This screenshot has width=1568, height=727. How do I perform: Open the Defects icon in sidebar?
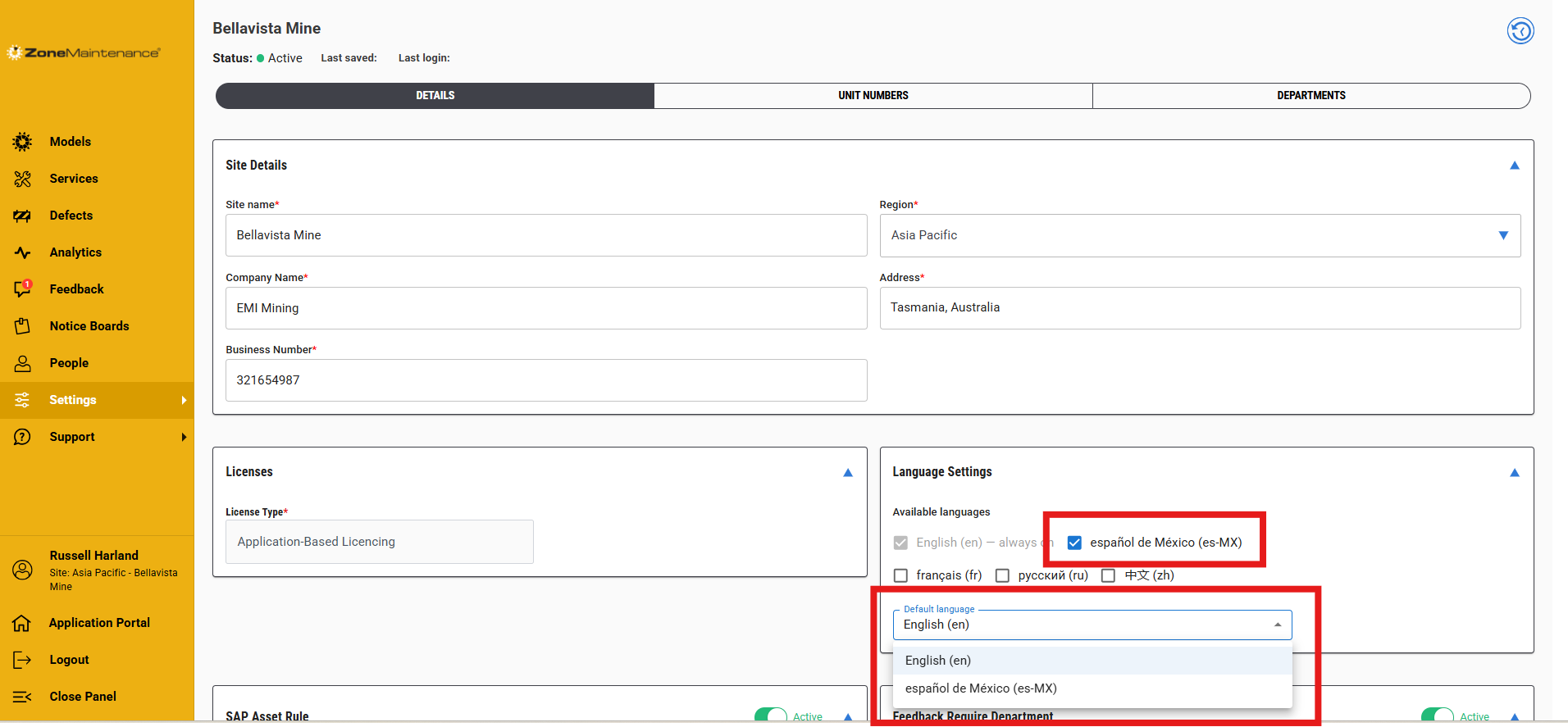[x=22, y=216]
